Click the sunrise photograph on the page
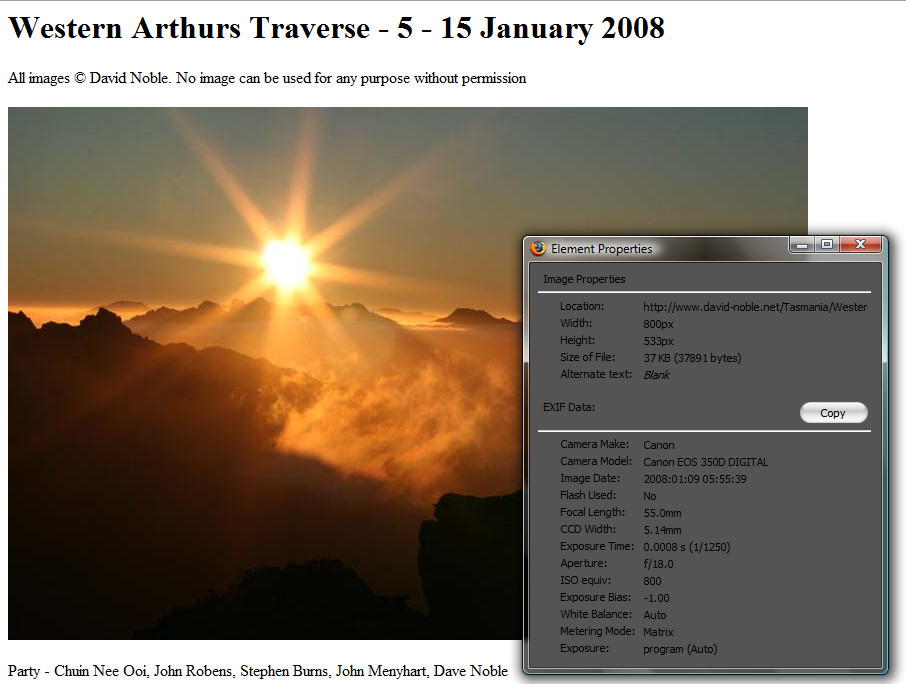This screenshot has height=684, width=906. pos(265,373)
